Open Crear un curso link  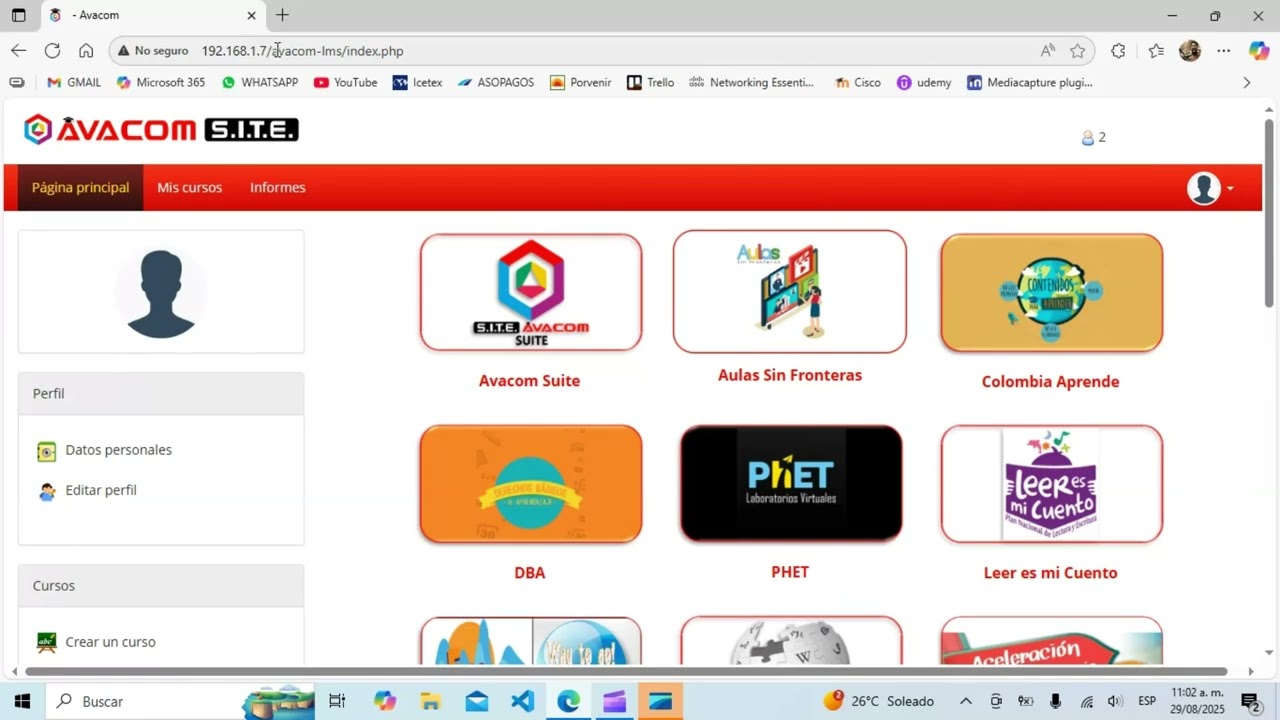tap(110, 642)
